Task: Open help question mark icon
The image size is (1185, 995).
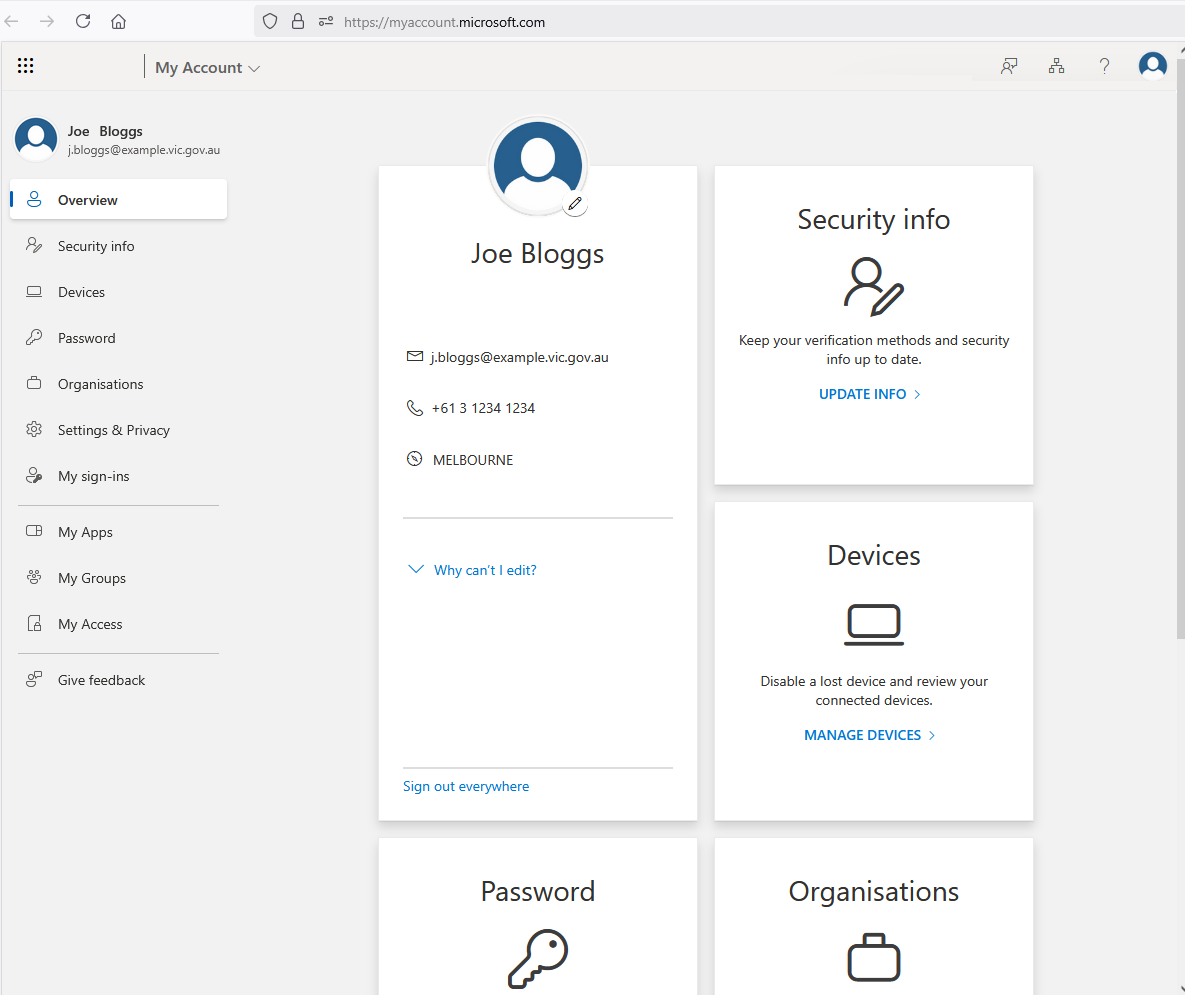Action: (1104, 66)
